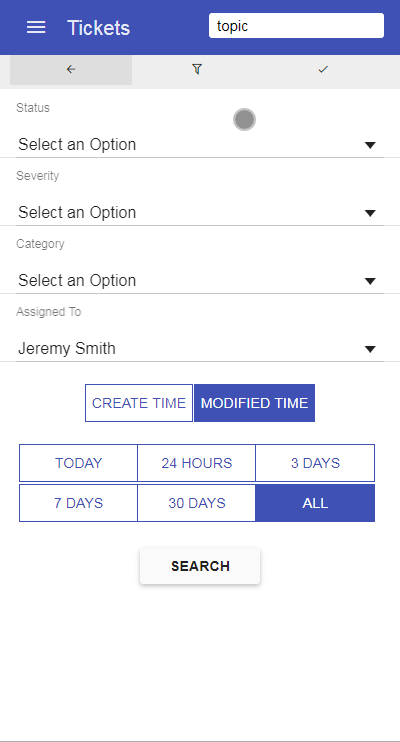The width and height of the screenshot is (400, 742).
Task: Select the Modified Time toggle
Action: 255,403
